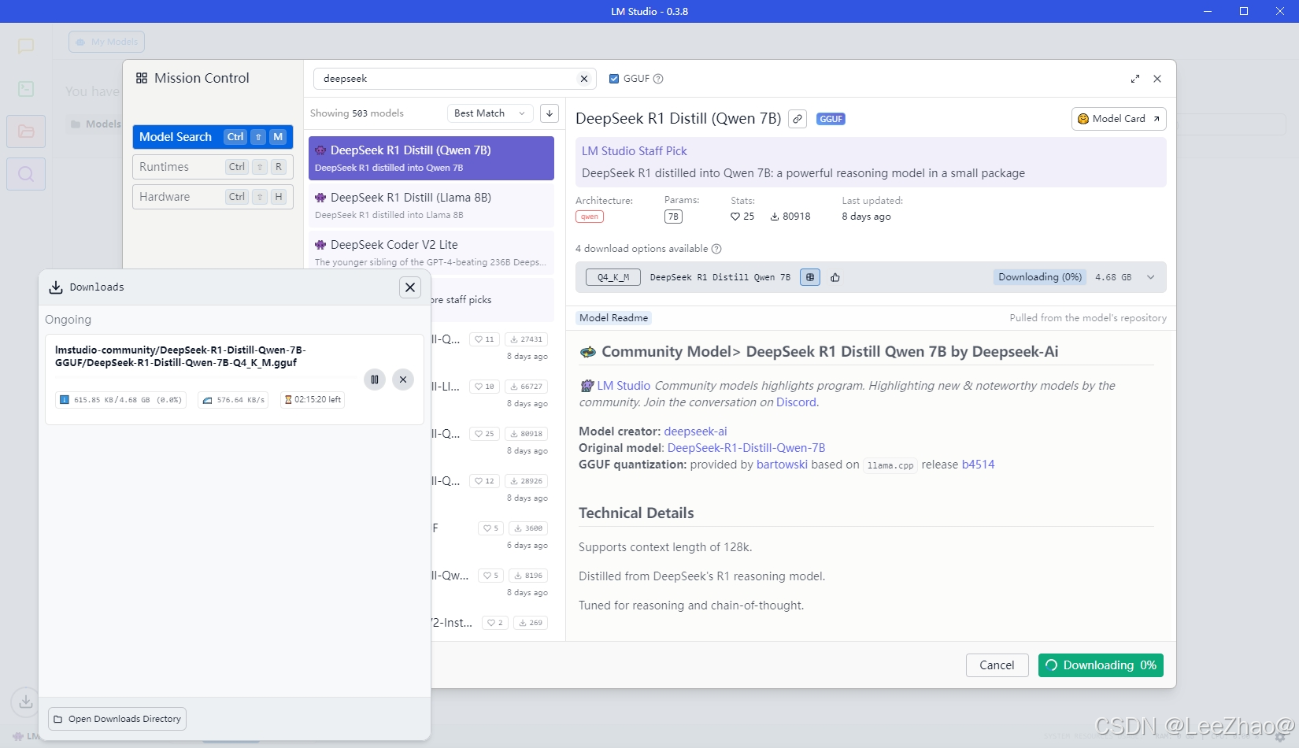Open the b4514 release link
Viewport: 1299px width, 748px height.
tap(978, 464)
